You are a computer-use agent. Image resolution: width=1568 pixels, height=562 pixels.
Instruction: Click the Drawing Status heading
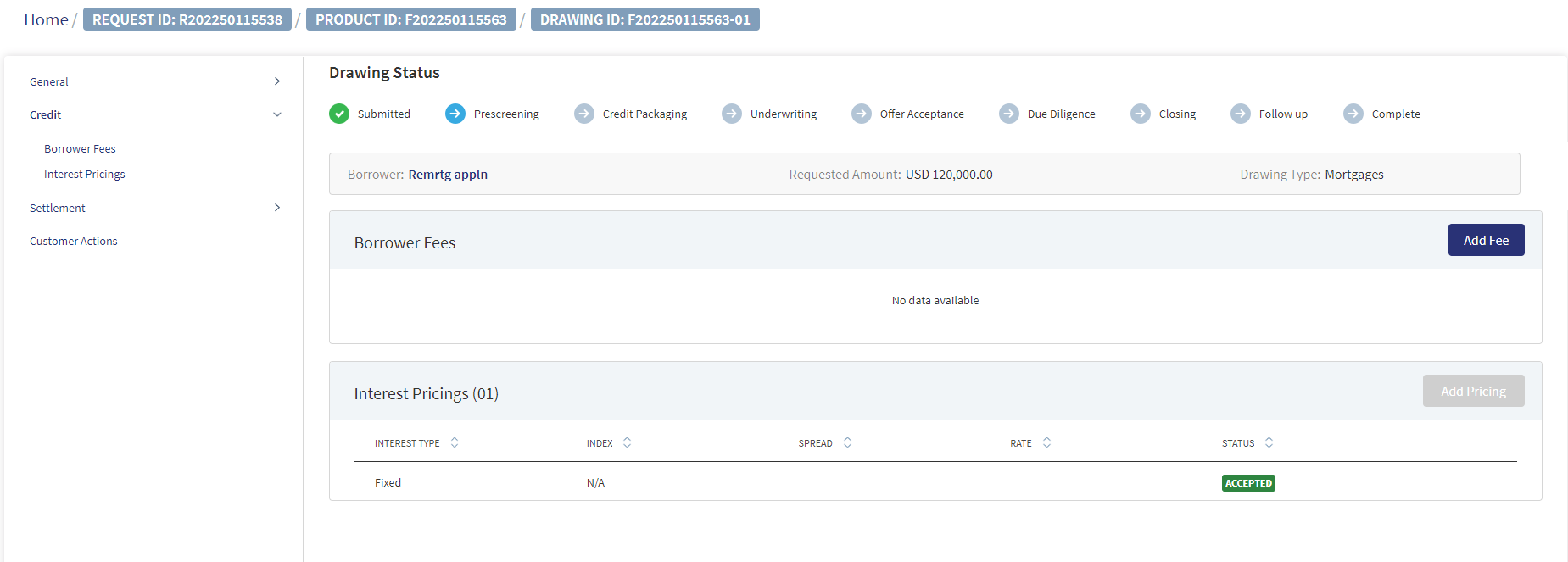coord(384,73)
